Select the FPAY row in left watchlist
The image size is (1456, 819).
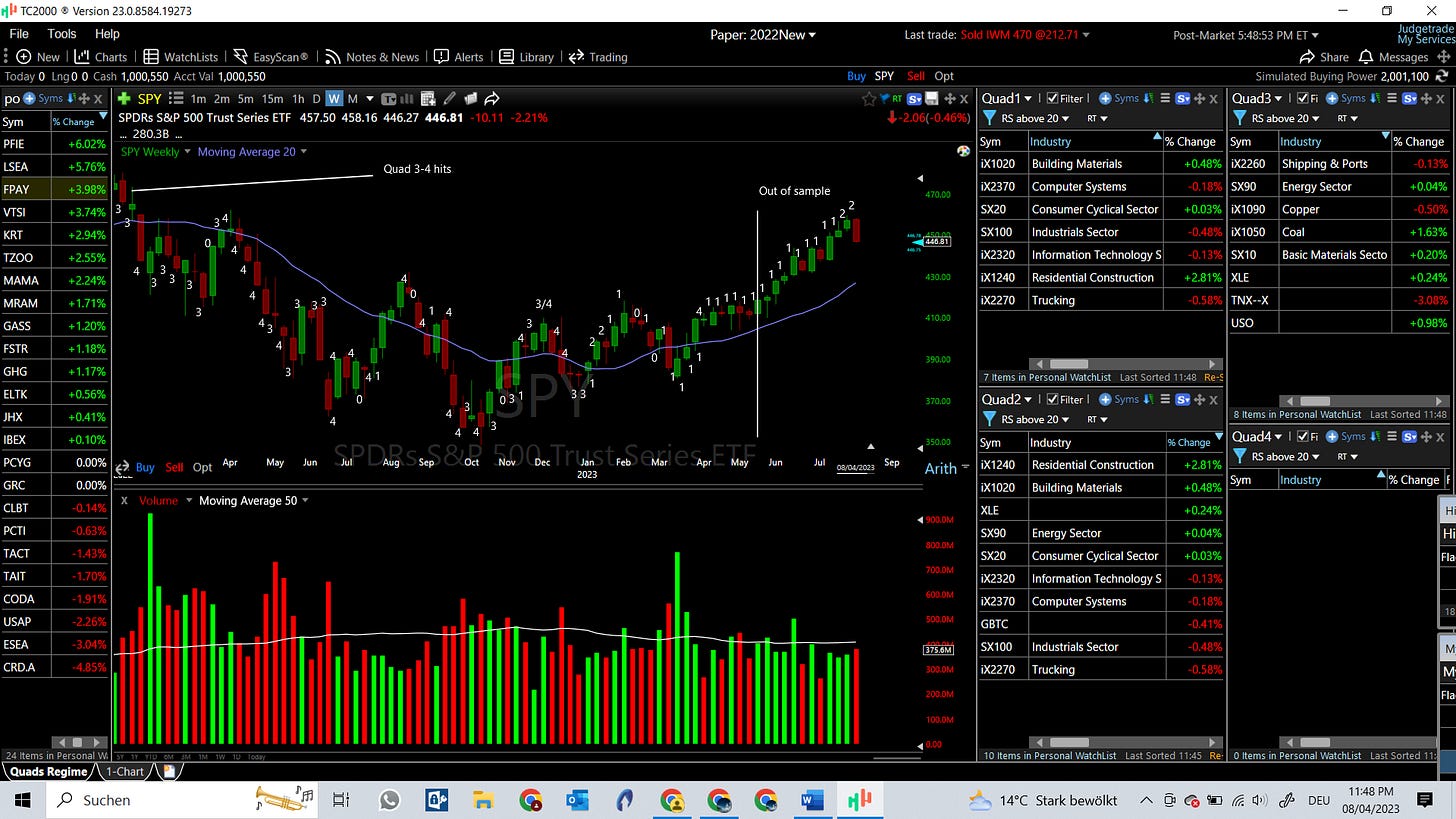[x=54, y=189]
